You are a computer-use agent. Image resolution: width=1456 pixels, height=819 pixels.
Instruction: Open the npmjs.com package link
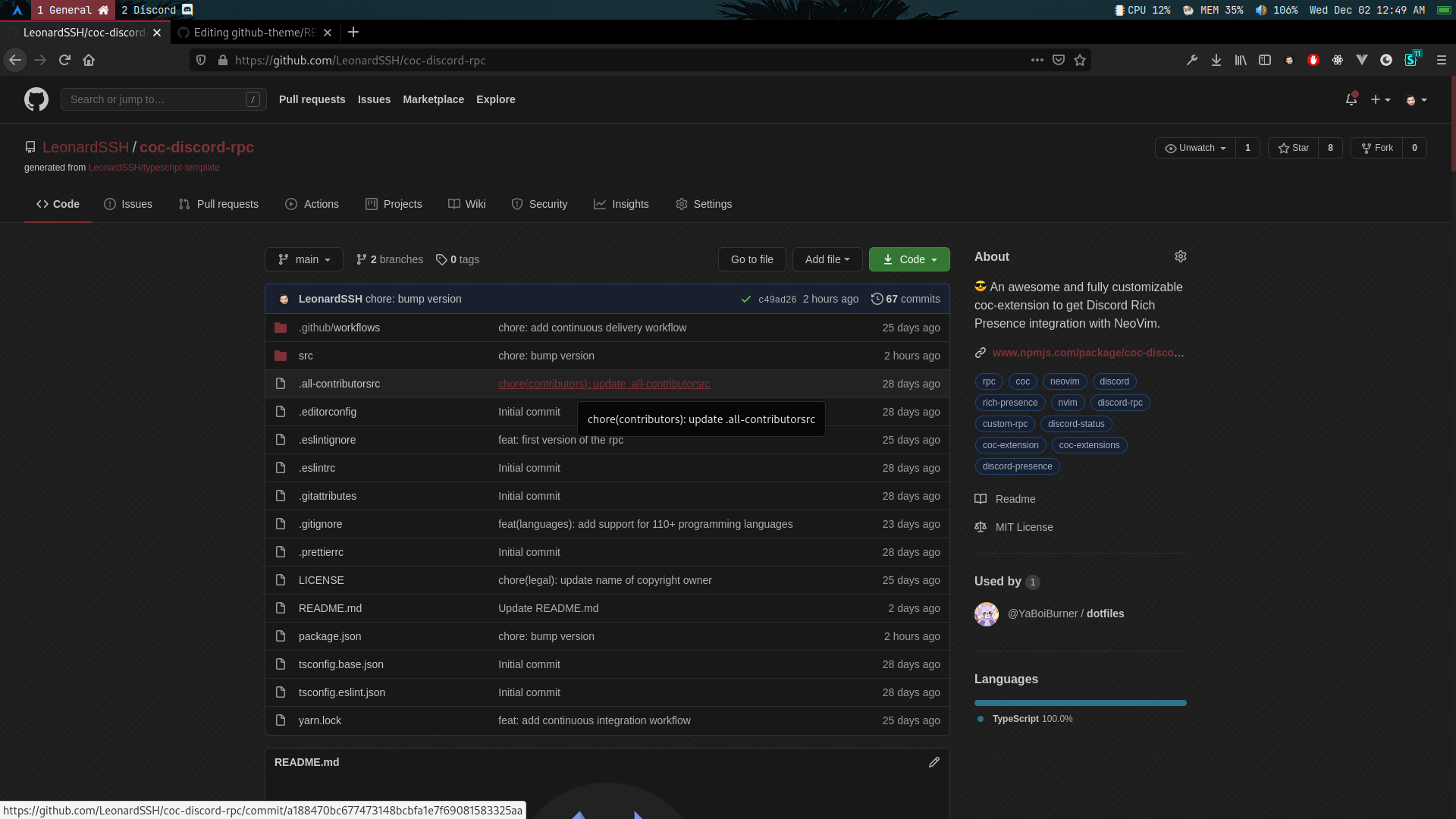pyautogui.click(x=1087, y=353)
